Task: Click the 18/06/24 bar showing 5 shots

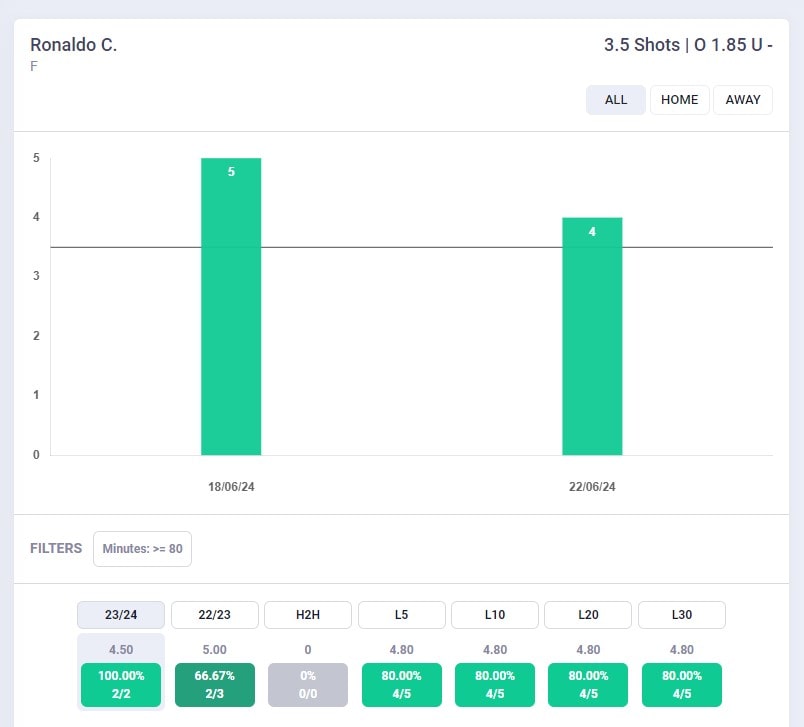Action: (x=231, y=307)
